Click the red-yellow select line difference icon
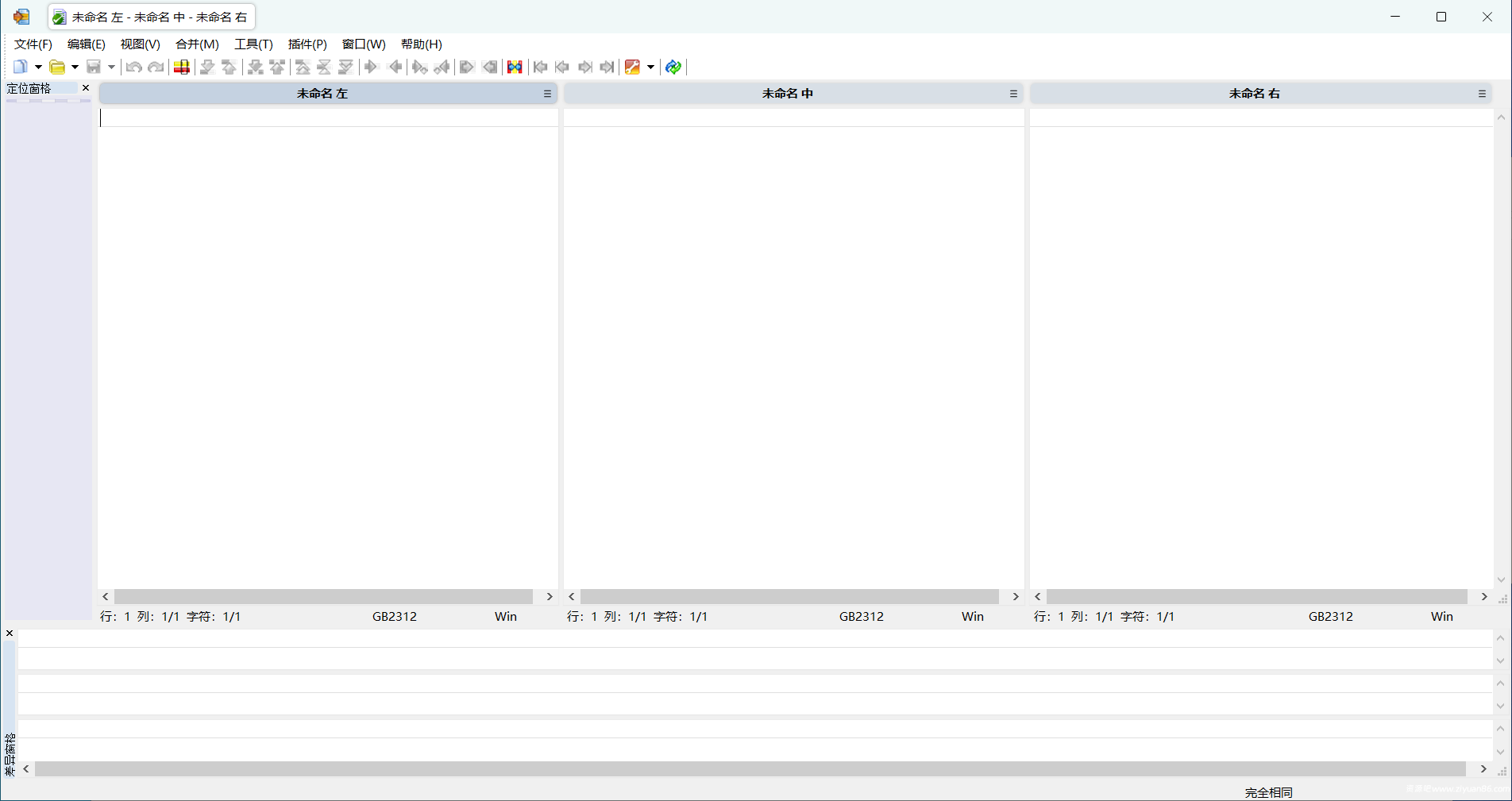The image size is (1512, 801). pos(182,67)
